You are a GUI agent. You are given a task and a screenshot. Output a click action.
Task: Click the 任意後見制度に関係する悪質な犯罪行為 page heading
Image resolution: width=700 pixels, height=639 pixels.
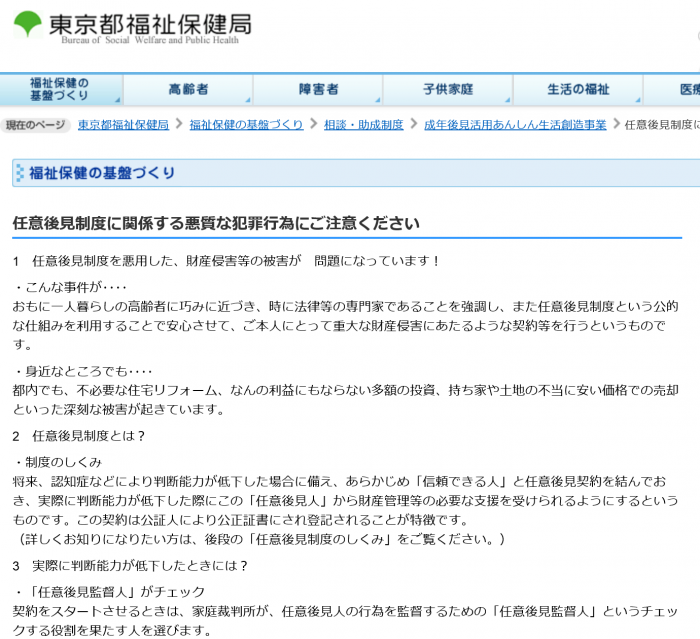(215, 223)
